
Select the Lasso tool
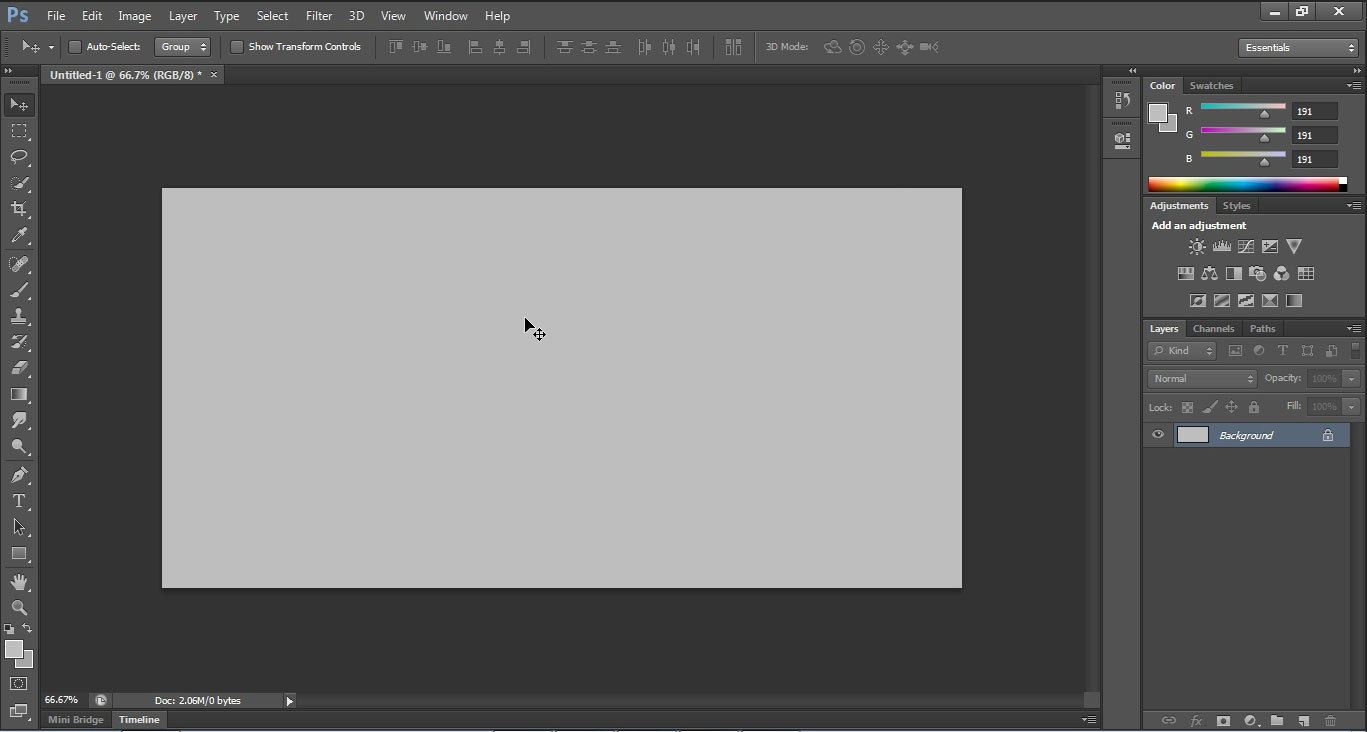pyautogui.click(x=19, y=157)
